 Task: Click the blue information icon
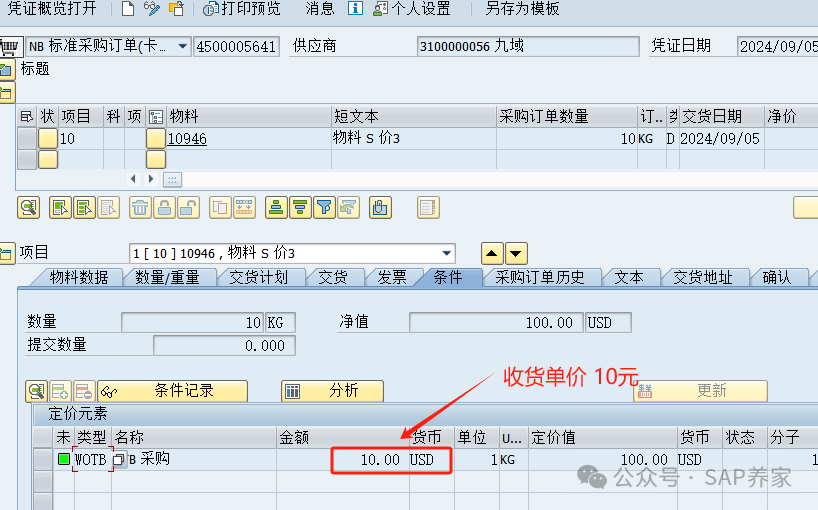pos(355,8)
